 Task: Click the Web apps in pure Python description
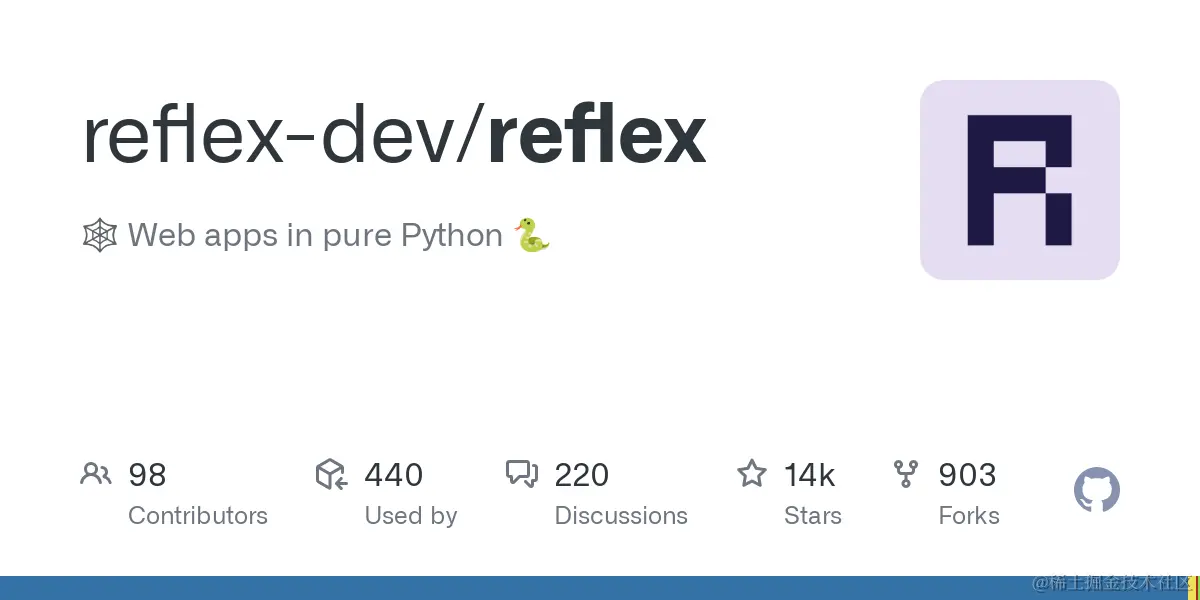tap(315, 236)
